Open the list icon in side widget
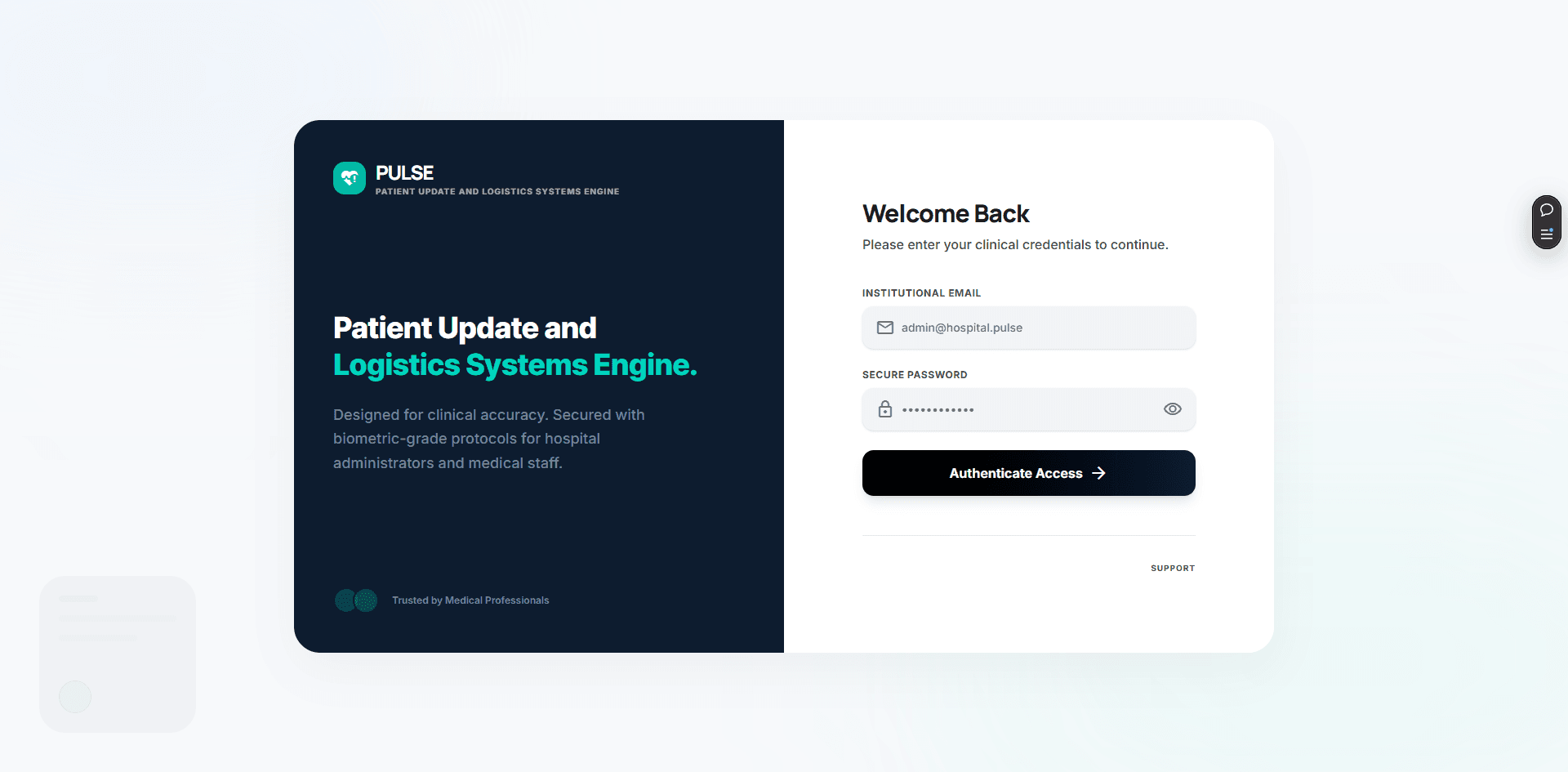This screenshot has width=1568, height=772. coord(1547,234)
